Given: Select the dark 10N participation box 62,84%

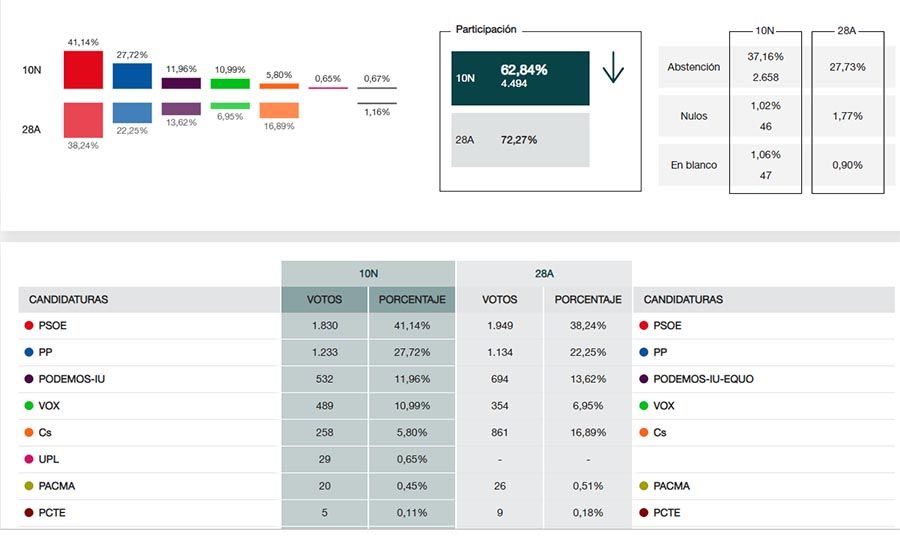Looking at the screenshot, I should coord(521,78).
